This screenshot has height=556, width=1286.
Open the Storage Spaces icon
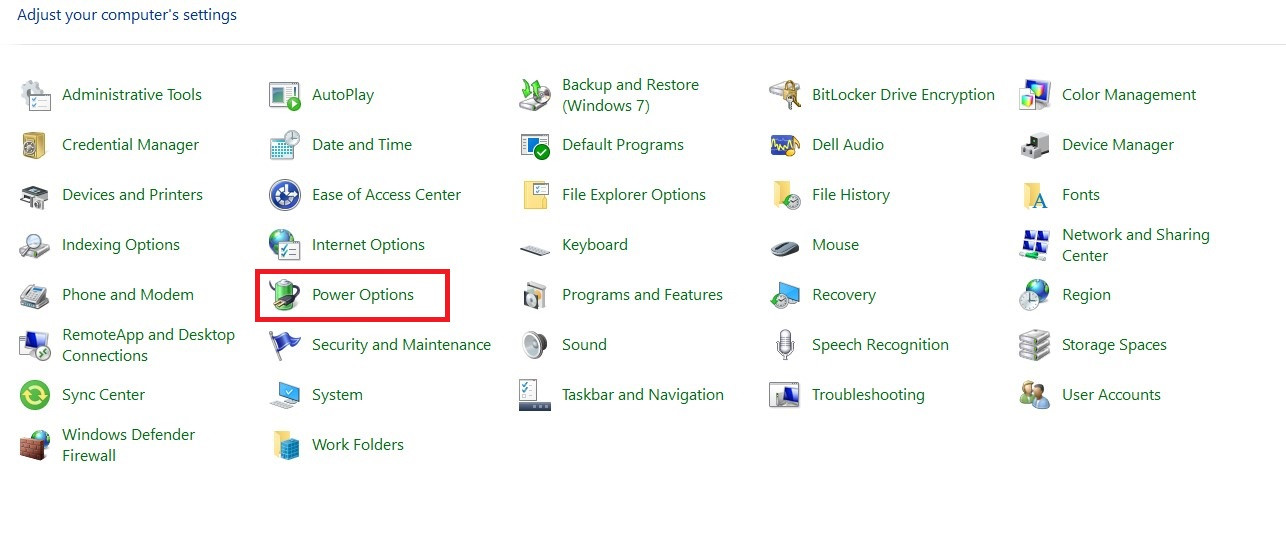point(1035,345)
